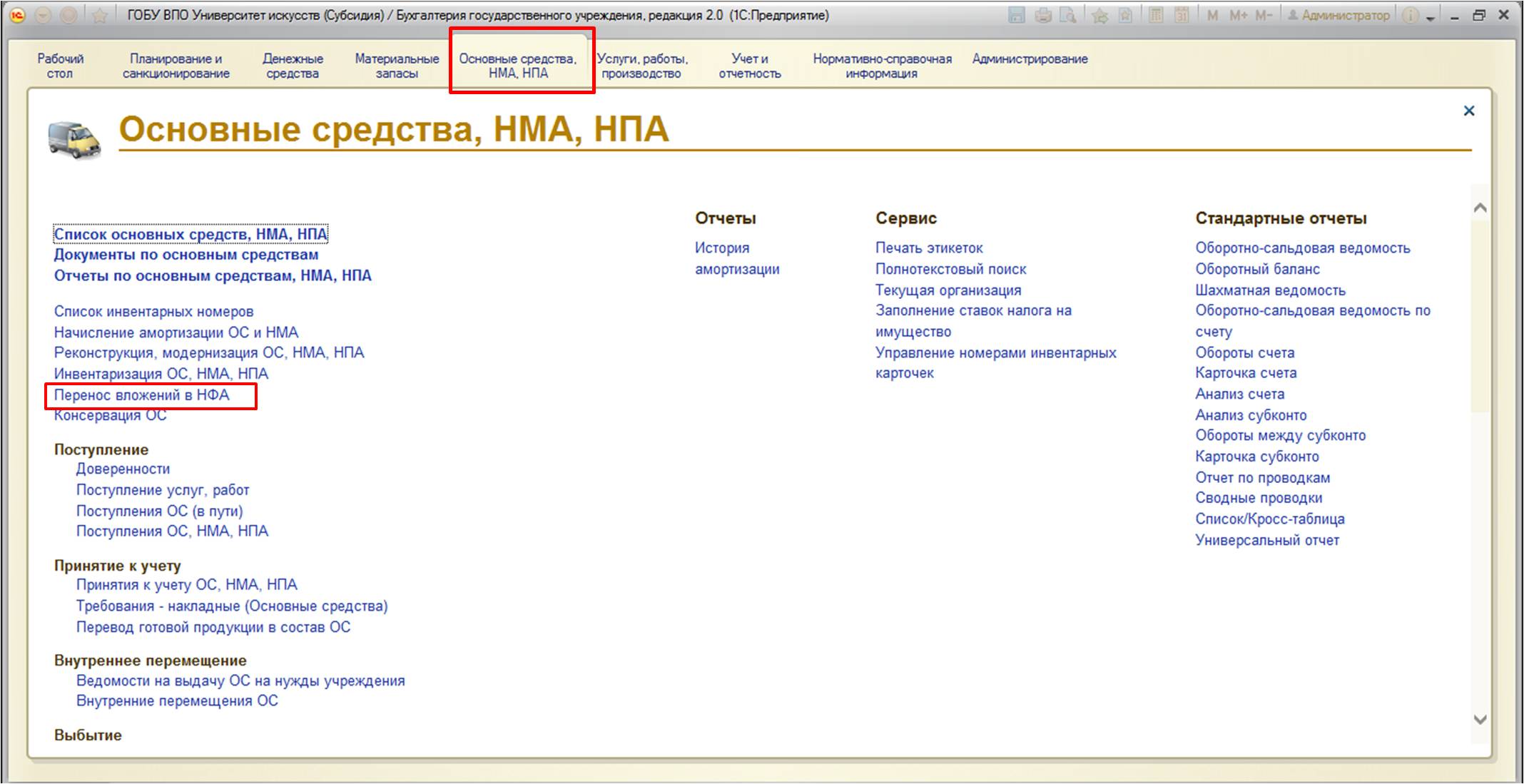Click Администратор user name
This screenshot has height=784, width=1524.
pyautogui.click(x=1345, y=15)
